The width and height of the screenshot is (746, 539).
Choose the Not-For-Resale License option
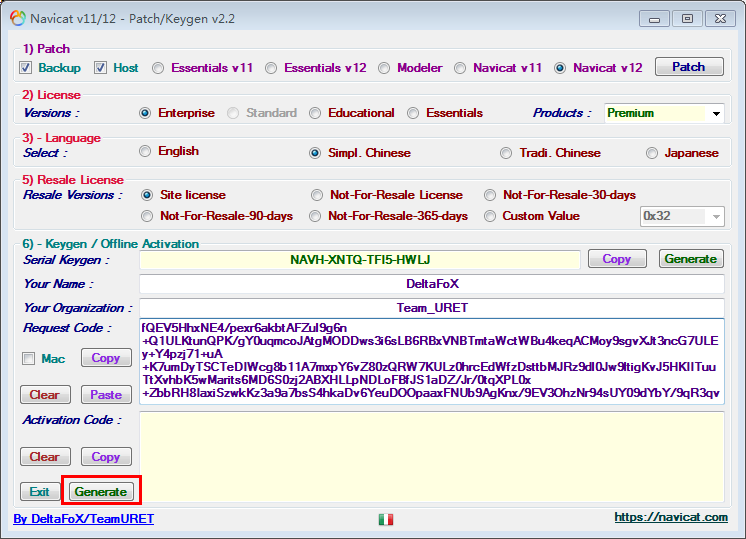point(317,195)
